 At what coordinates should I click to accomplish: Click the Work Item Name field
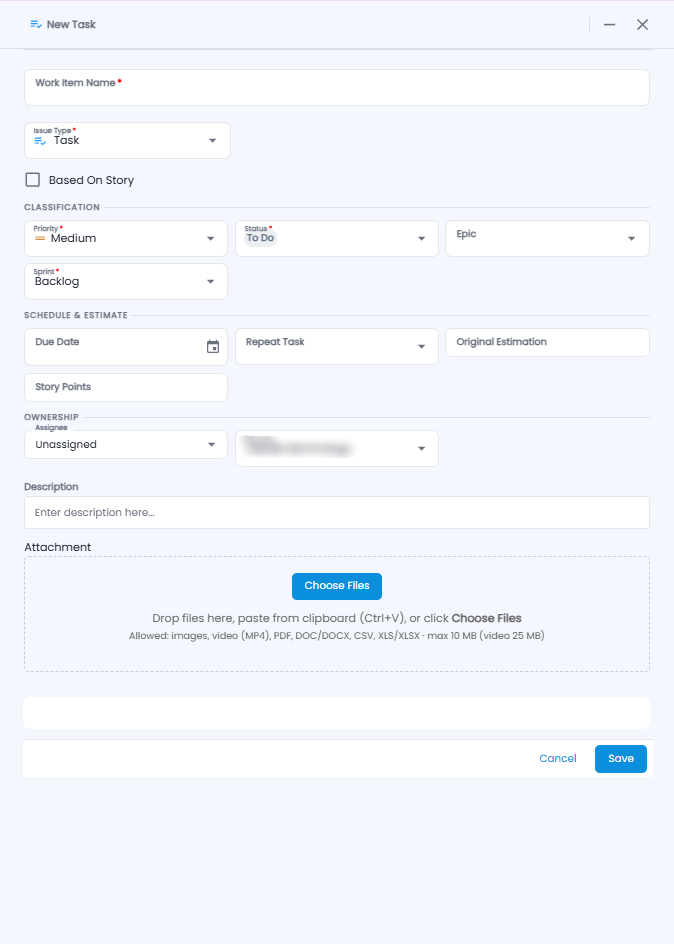(337, 88)
